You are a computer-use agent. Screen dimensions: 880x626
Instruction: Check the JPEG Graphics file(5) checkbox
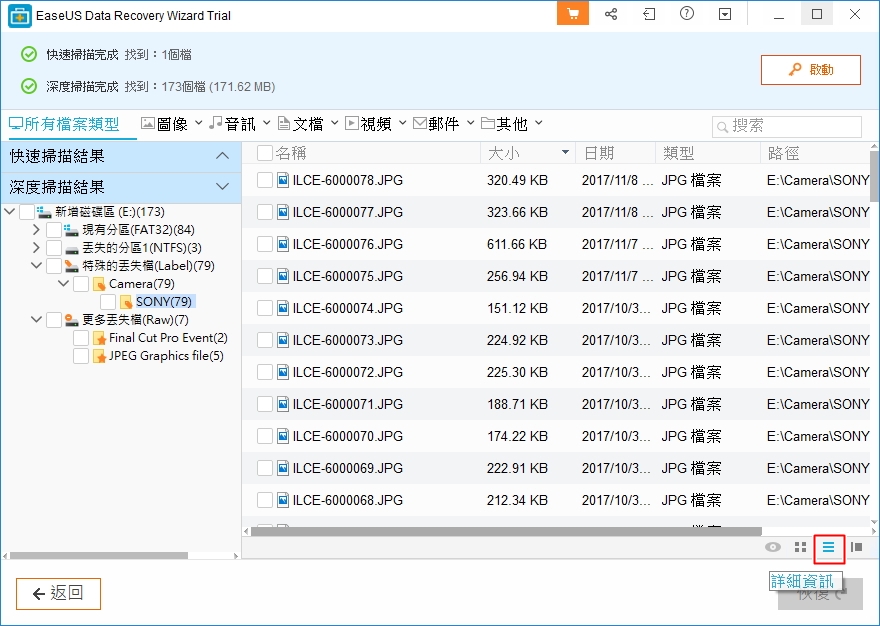coord(81,356)
